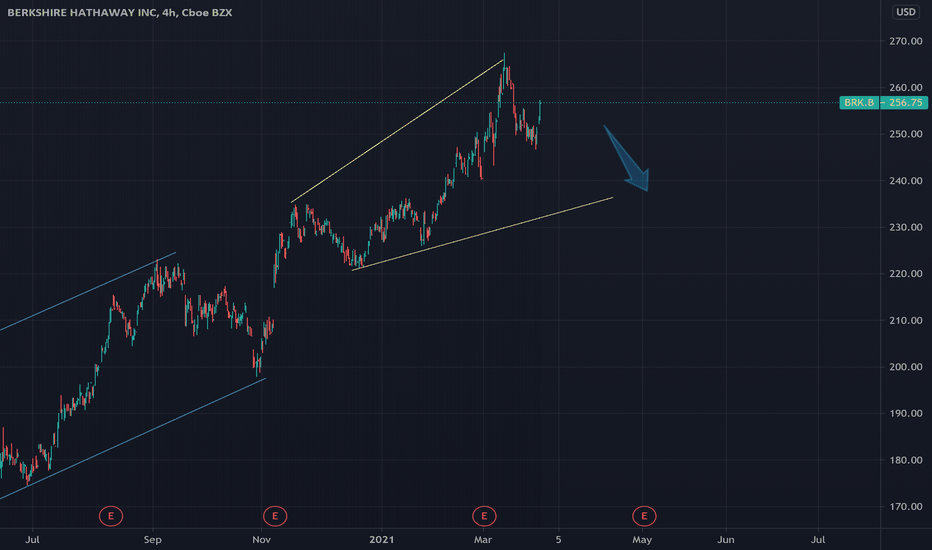Click the 260.00 price axis label
This screenshot has width=932, height=550.
pyautogui.click(x=905, y=87)
